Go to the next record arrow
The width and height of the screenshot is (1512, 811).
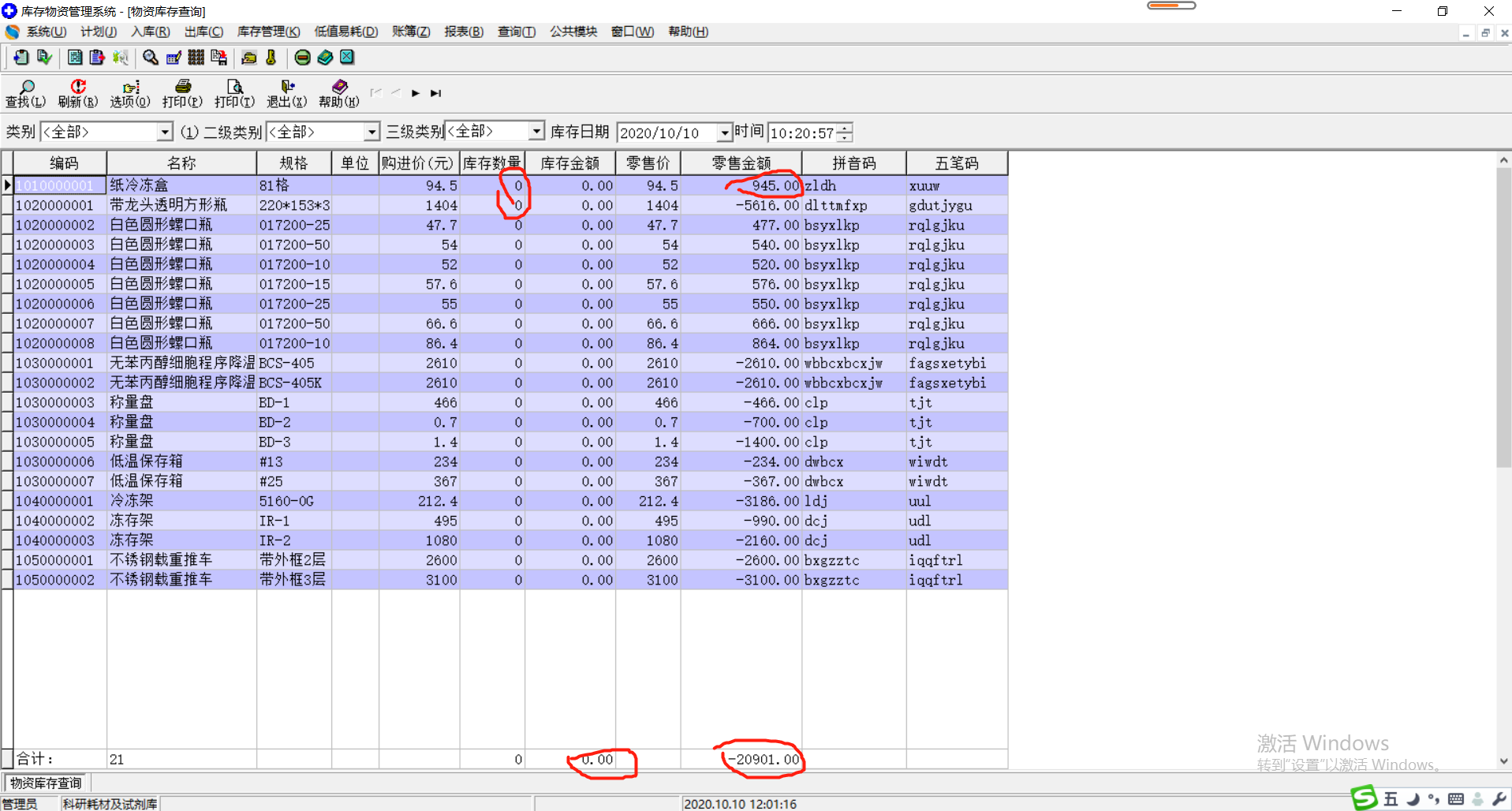coord(416,93)
